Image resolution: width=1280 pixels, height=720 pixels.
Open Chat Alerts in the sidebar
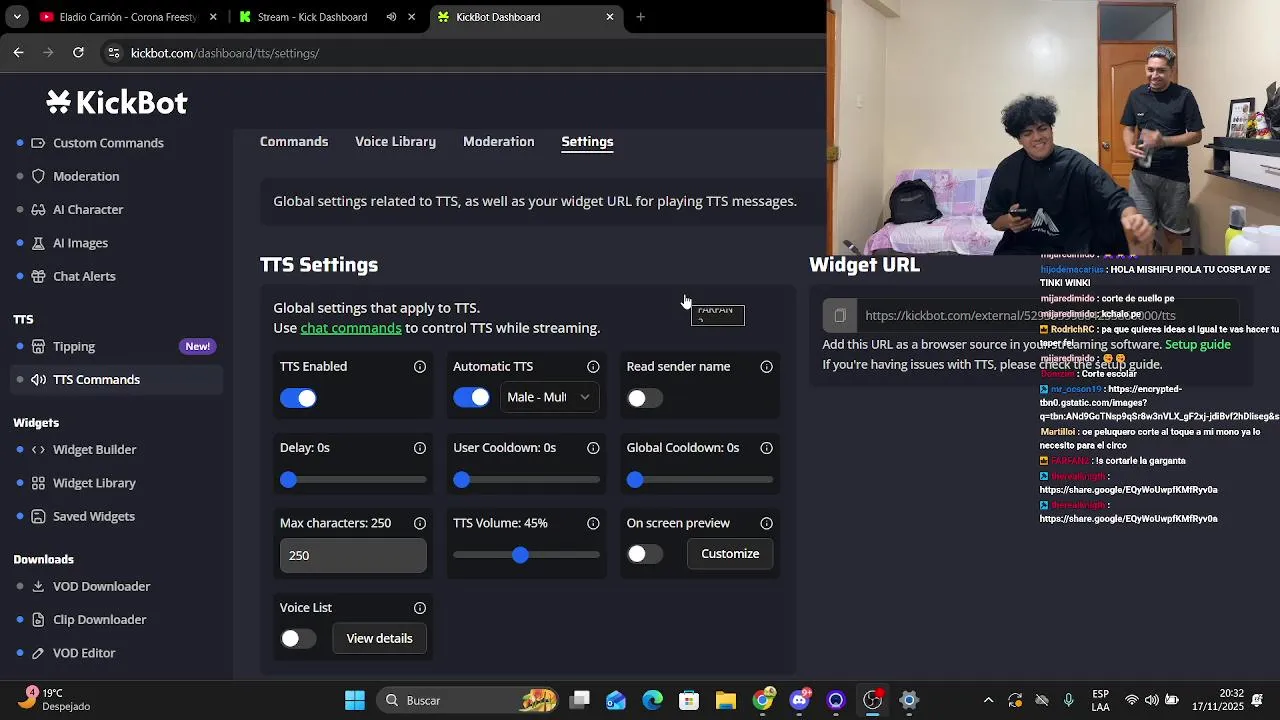coord(84,276)
